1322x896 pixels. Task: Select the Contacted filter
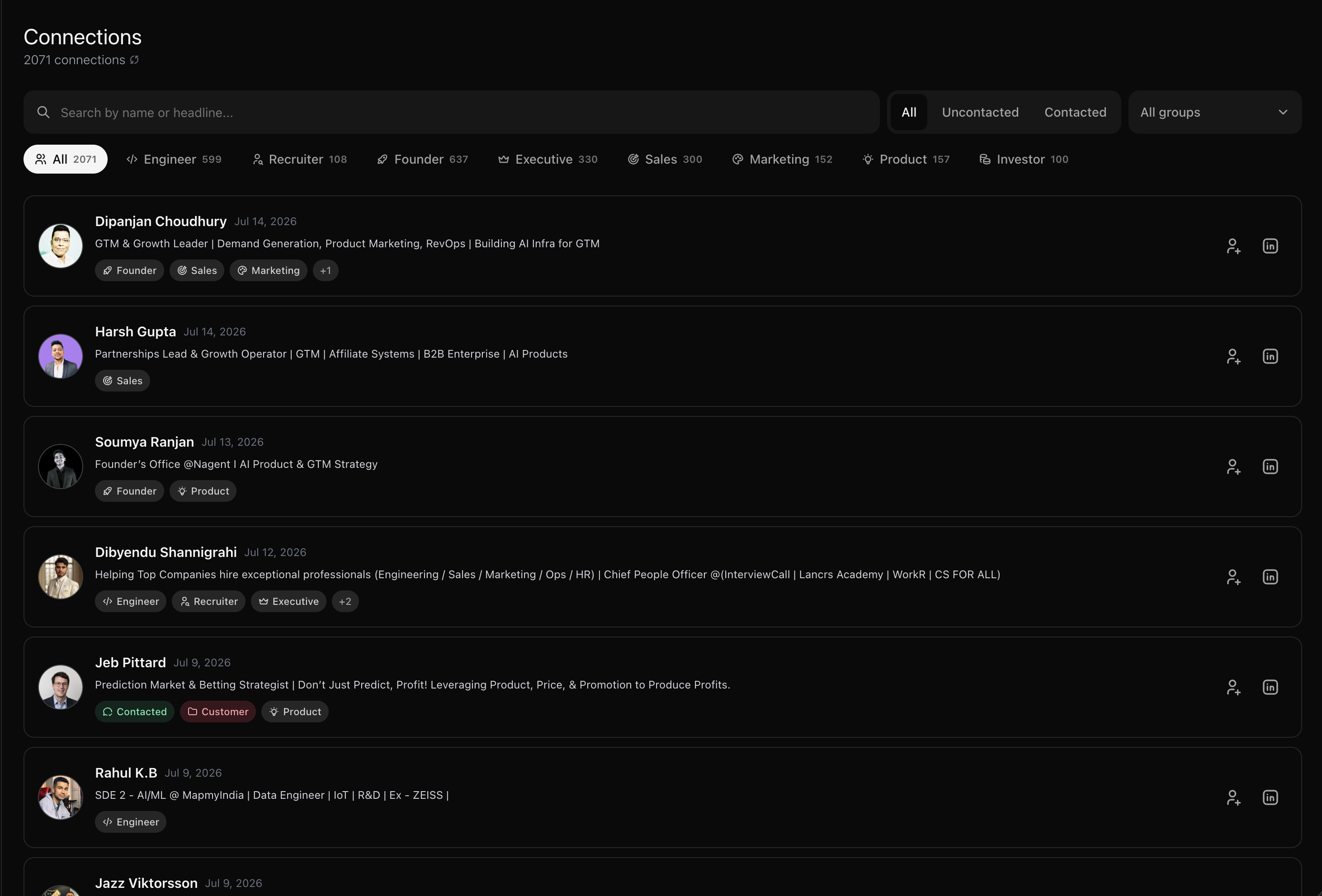(1075, 112)
